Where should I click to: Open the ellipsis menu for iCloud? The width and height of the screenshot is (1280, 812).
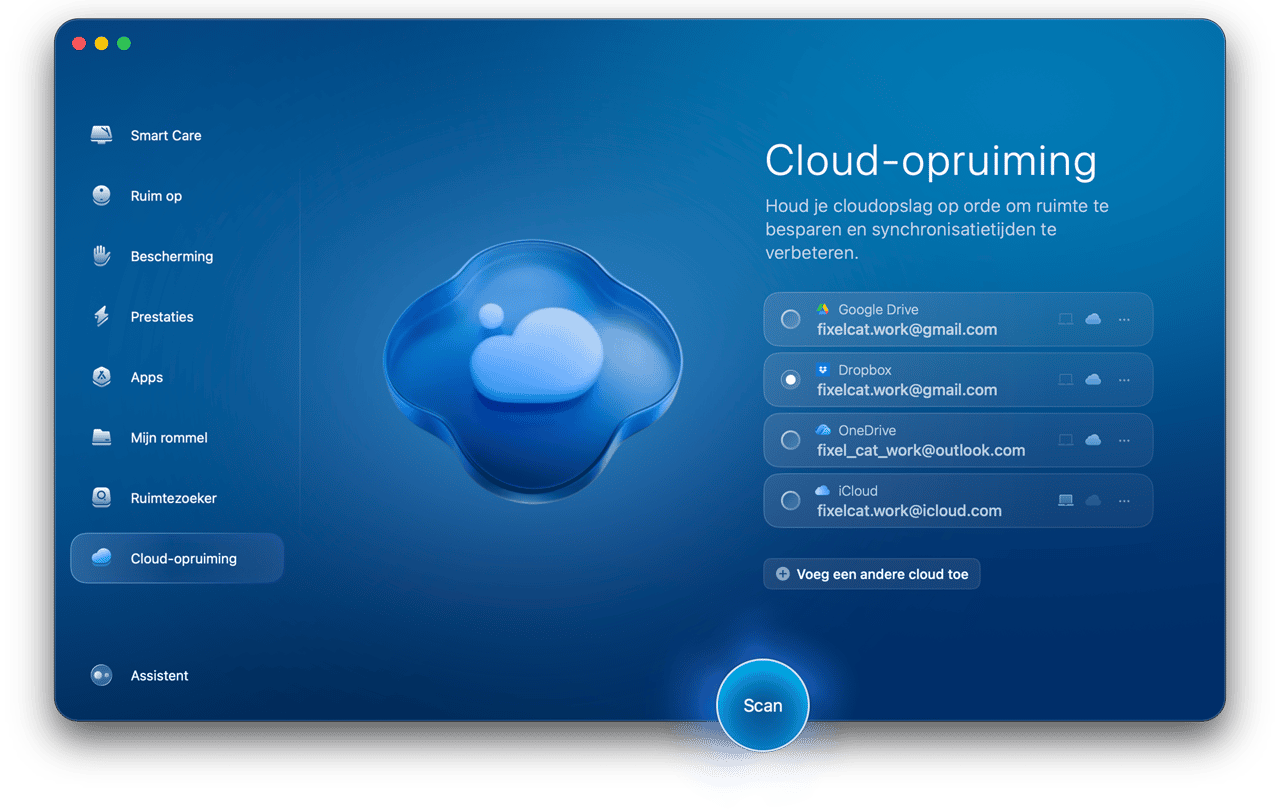1124,500
